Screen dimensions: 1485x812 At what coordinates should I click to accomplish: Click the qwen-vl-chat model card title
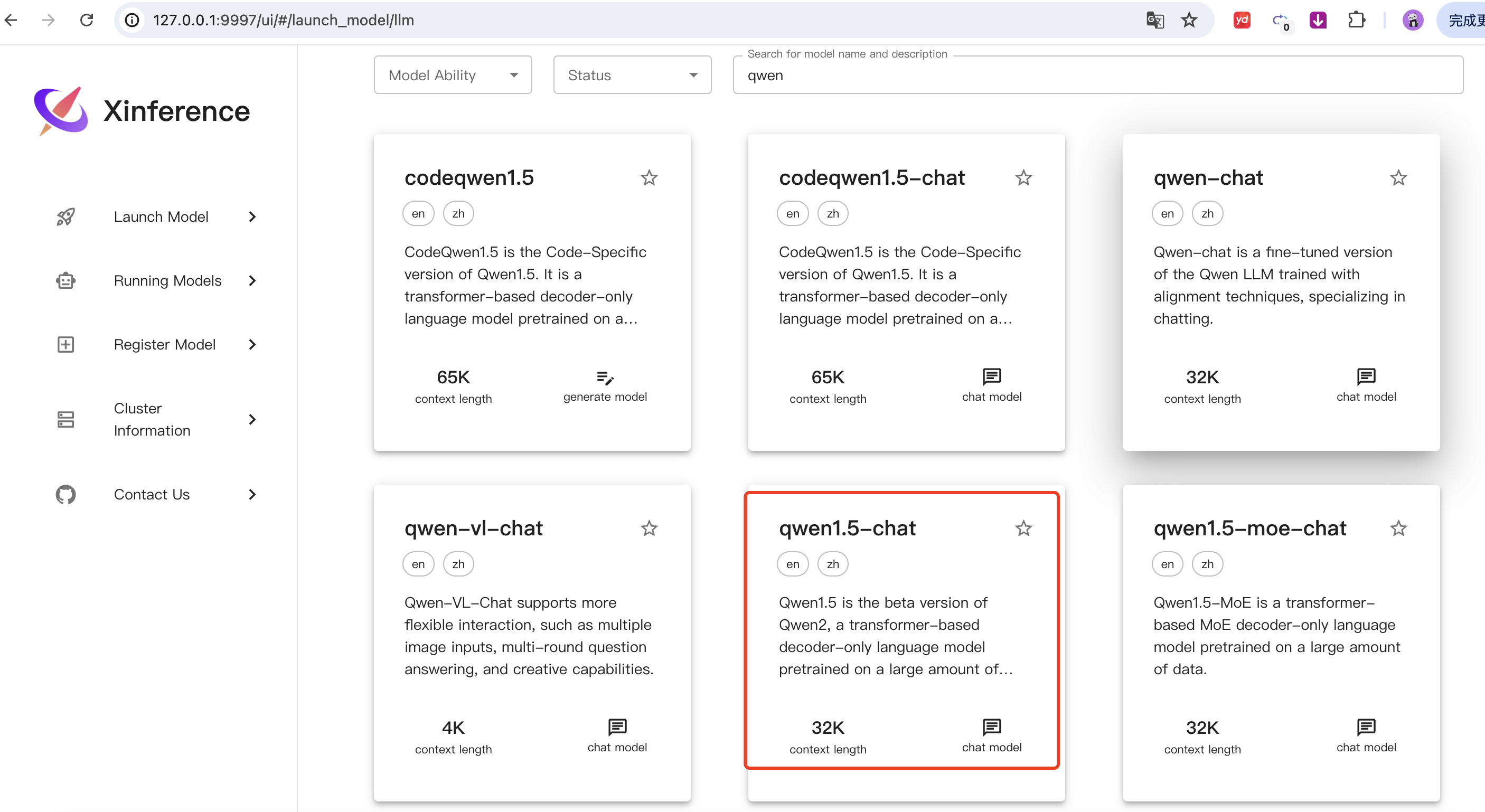473,528
